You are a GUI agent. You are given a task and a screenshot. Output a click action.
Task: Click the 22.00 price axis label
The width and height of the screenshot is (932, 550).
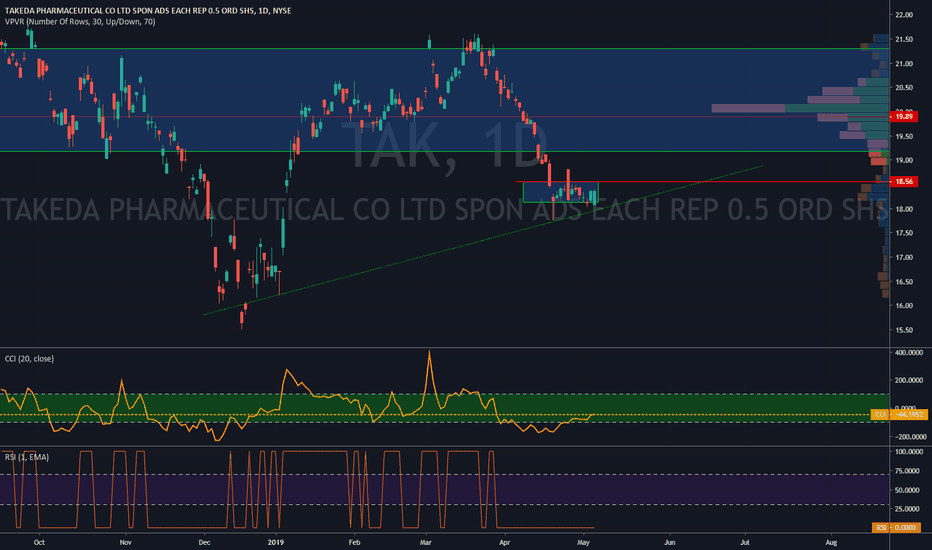904,15
